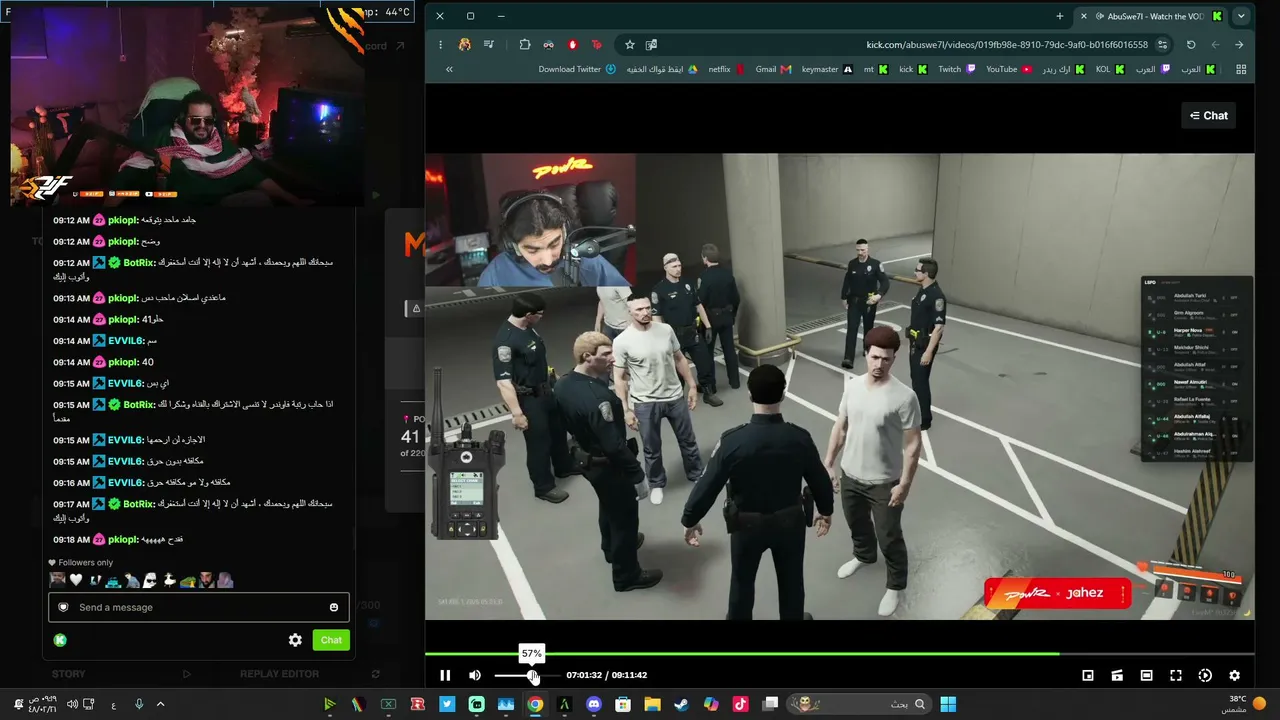Image resolution: width=1280 pixels, height=720 pixels.
Task: Adjust the video volume slider
Action: pos(526,676)
